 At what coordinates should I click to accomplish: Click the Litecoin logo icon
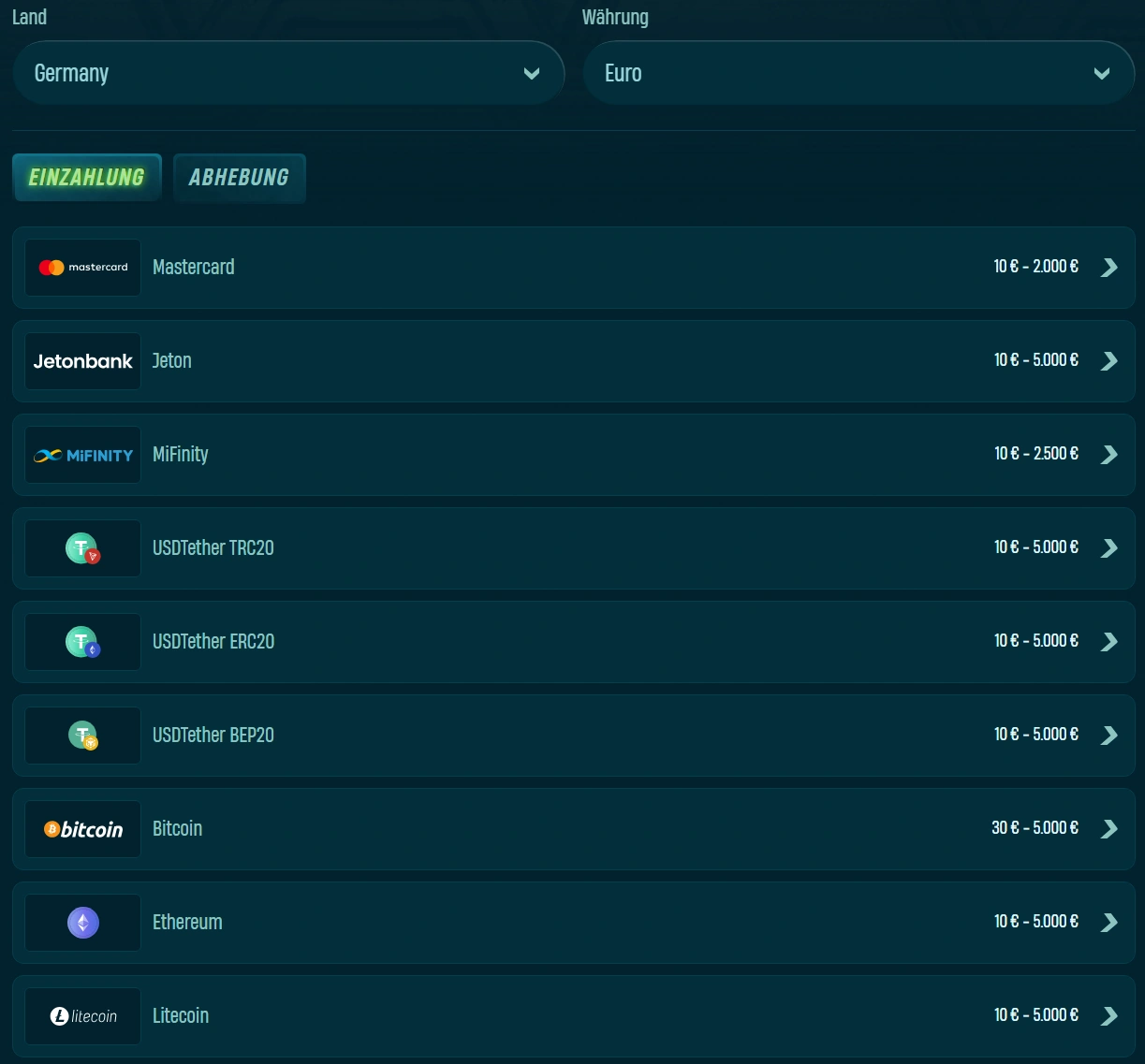click(x=82, y=1016)
